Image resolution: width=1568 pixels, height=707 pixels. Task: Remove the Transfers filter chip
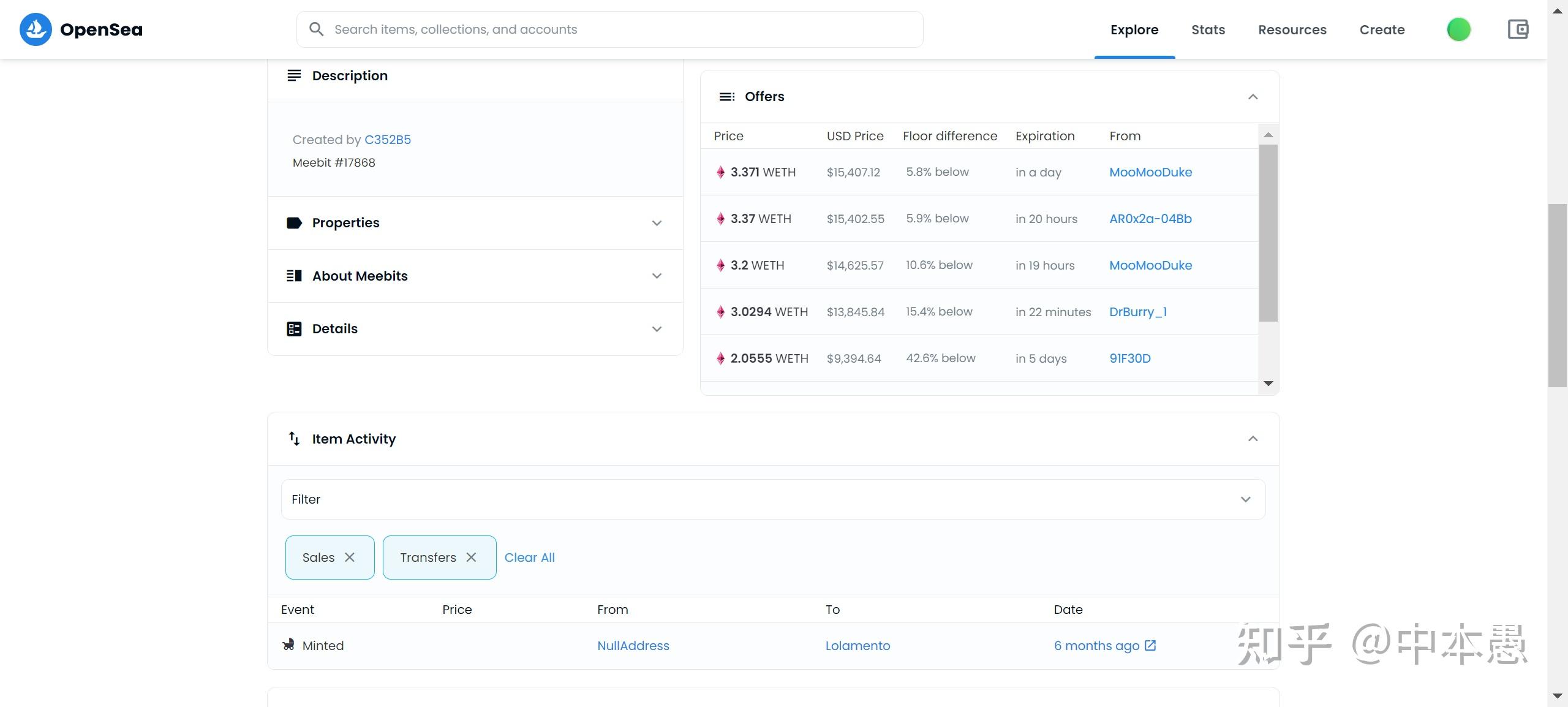[471, 558]
